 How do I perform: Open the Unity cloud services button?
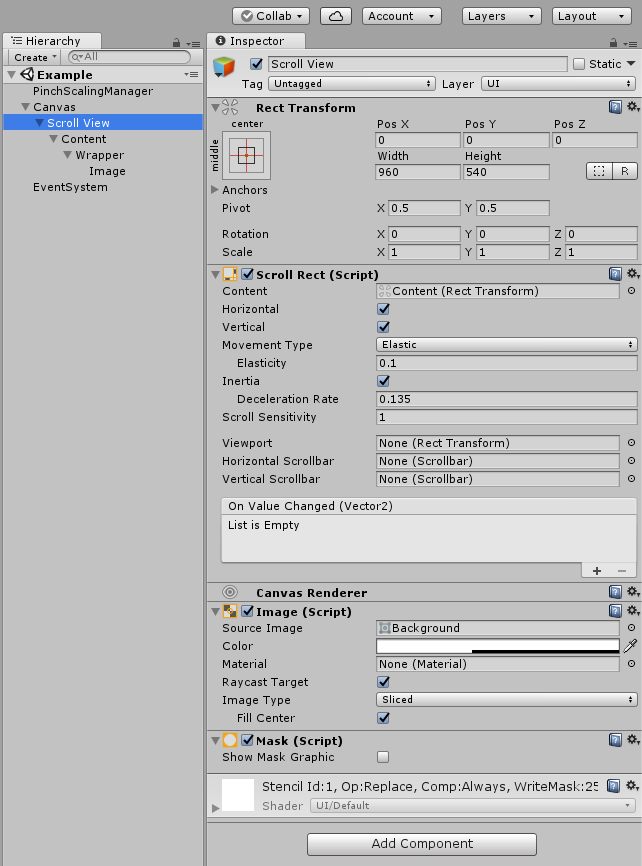pyautogui.click(x=336, y=16)
